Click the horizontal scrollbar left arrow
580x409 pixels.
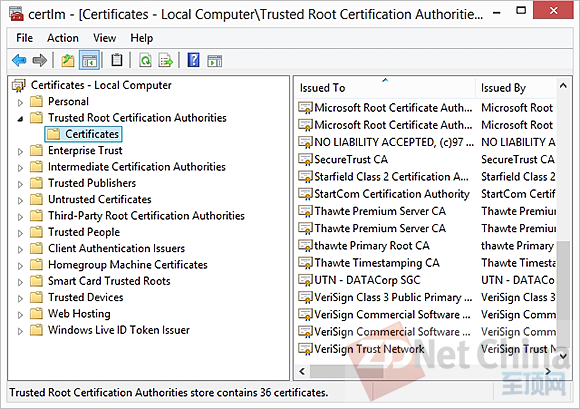(x=302, y=371)
